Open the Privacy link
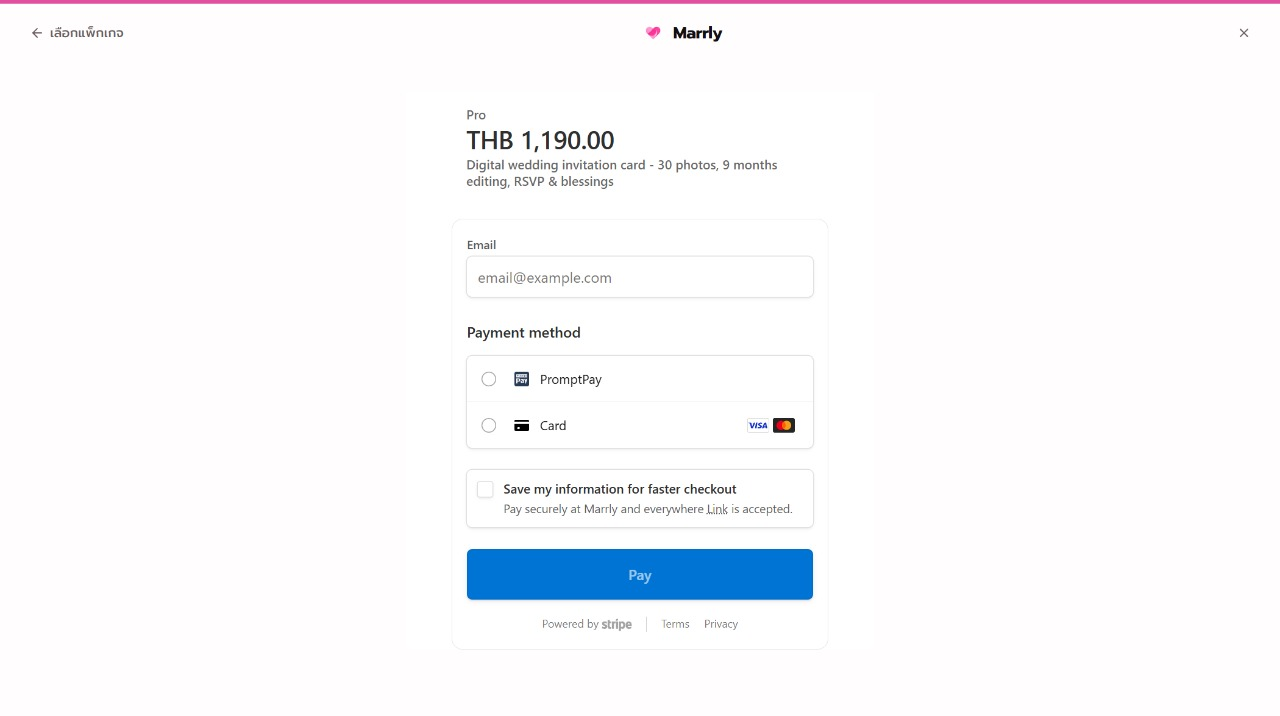Screen dimensions: 1280x716 [x=720, y=623]
